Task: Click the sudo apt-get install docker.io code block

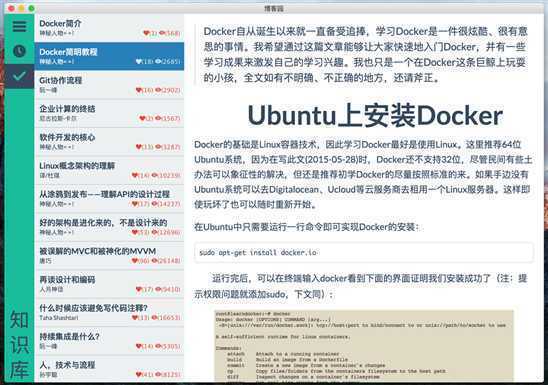Action: pos(364,252)
